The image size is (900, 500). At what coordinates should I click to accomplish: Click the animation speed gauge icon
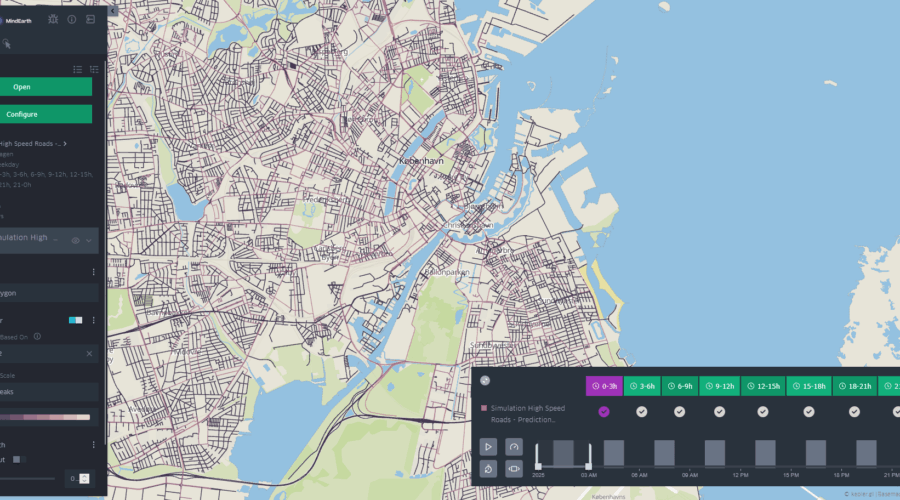tap(515, 446)
